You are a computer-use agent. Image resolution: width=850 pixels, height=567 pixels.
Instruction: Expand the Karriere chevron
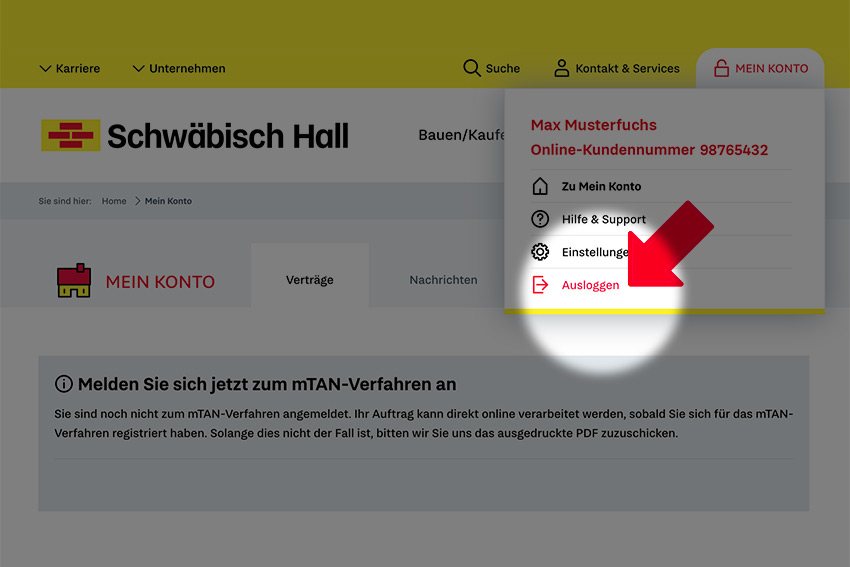[x=45, y=69]
